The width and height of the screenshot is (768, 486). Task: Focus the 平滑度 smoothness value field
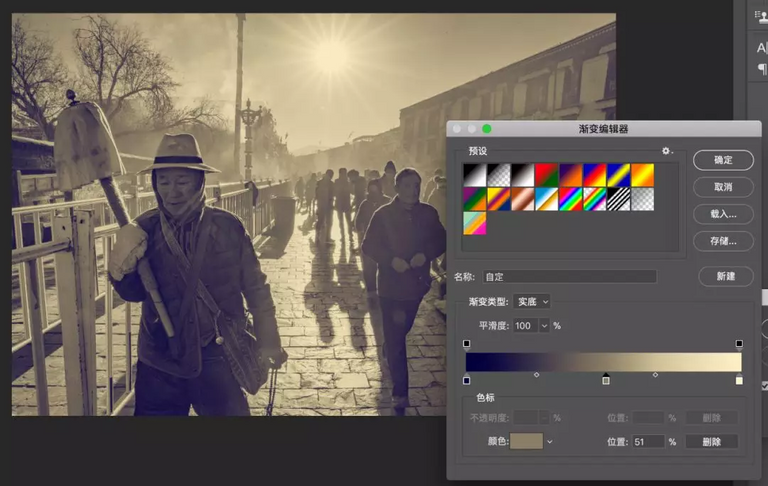[526, 326]
